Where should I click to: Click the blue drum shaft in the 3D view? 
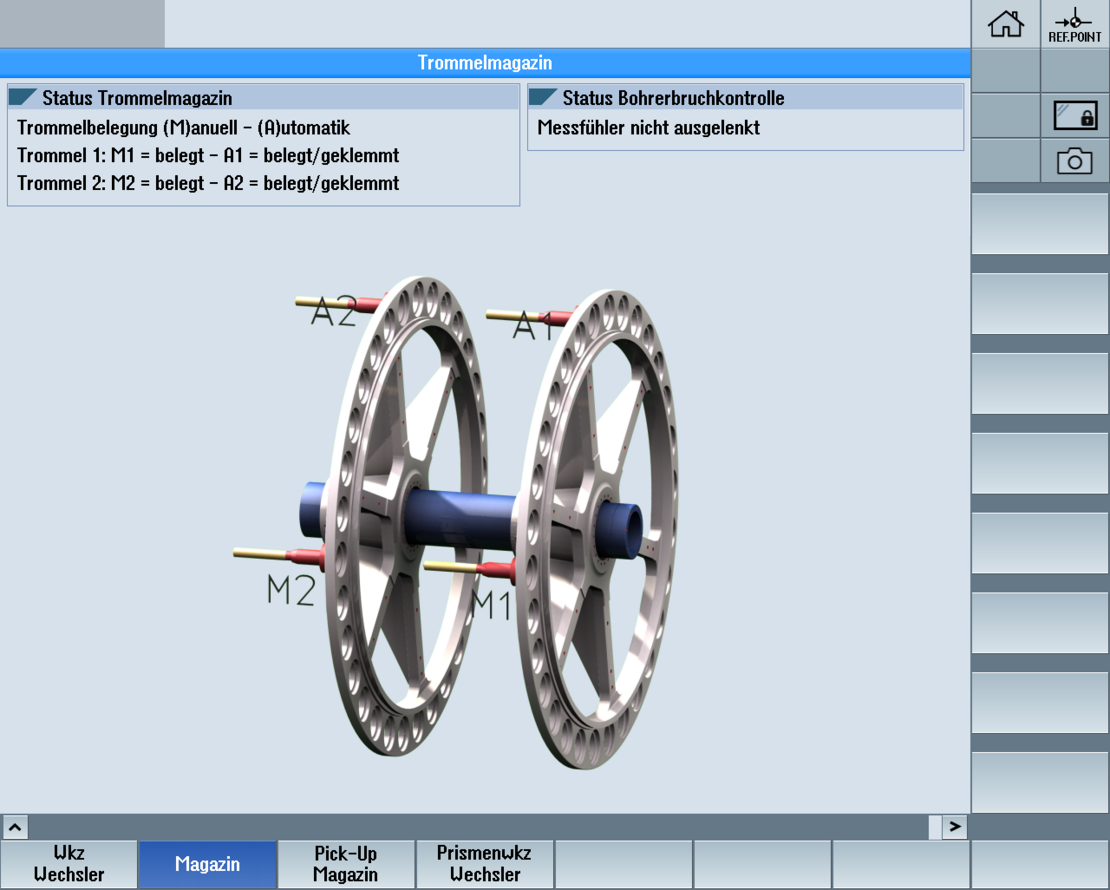click(x=460, y=519)
